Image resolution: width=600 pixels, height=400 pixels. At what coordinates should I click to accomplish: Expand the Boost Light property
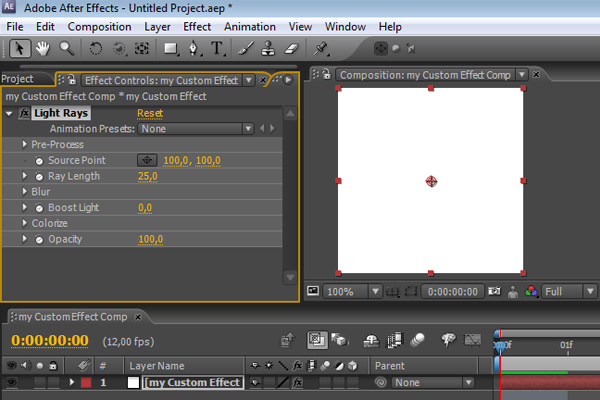tap(25, 207)
